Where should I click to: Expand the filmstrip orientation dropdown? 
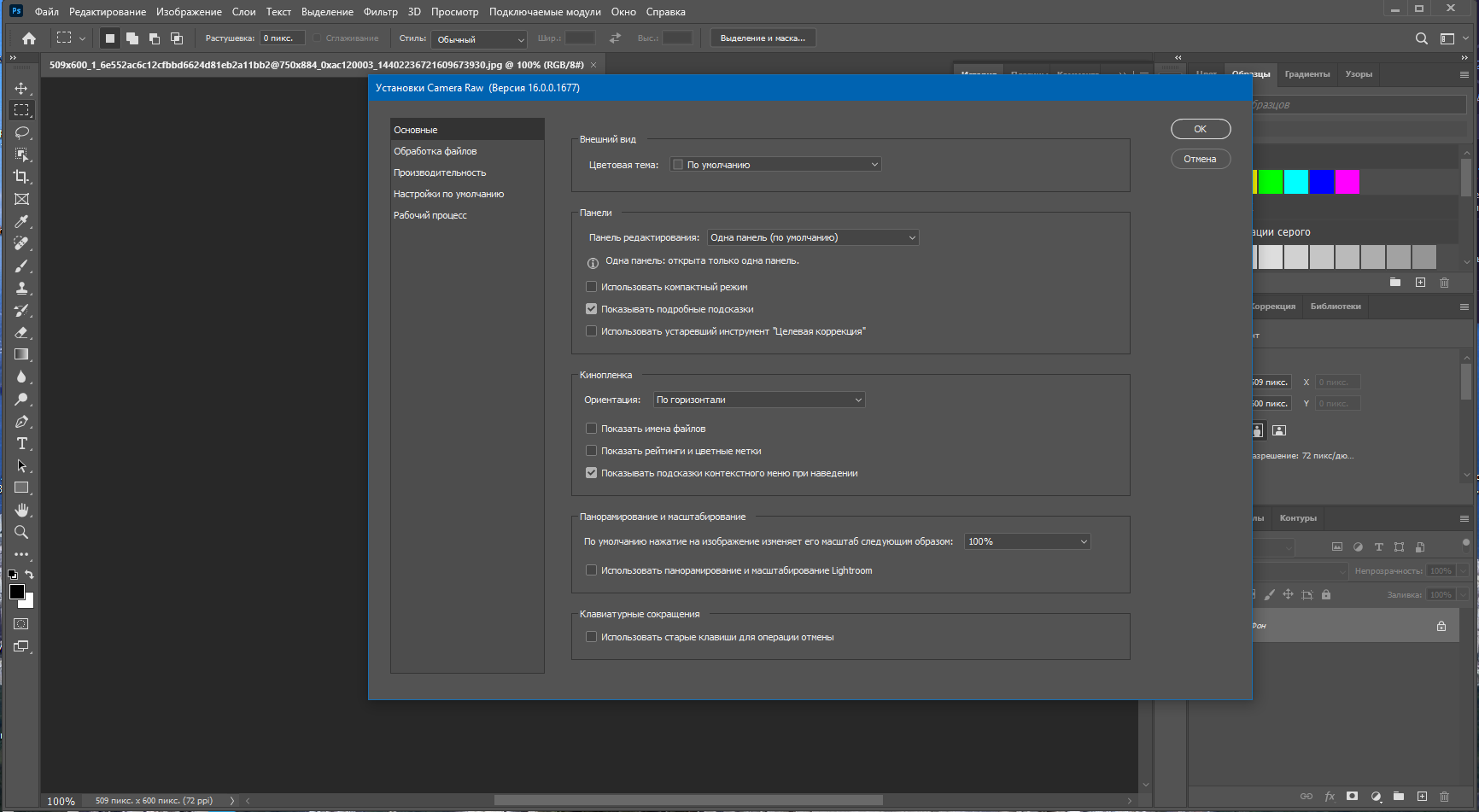pos(759,400)
